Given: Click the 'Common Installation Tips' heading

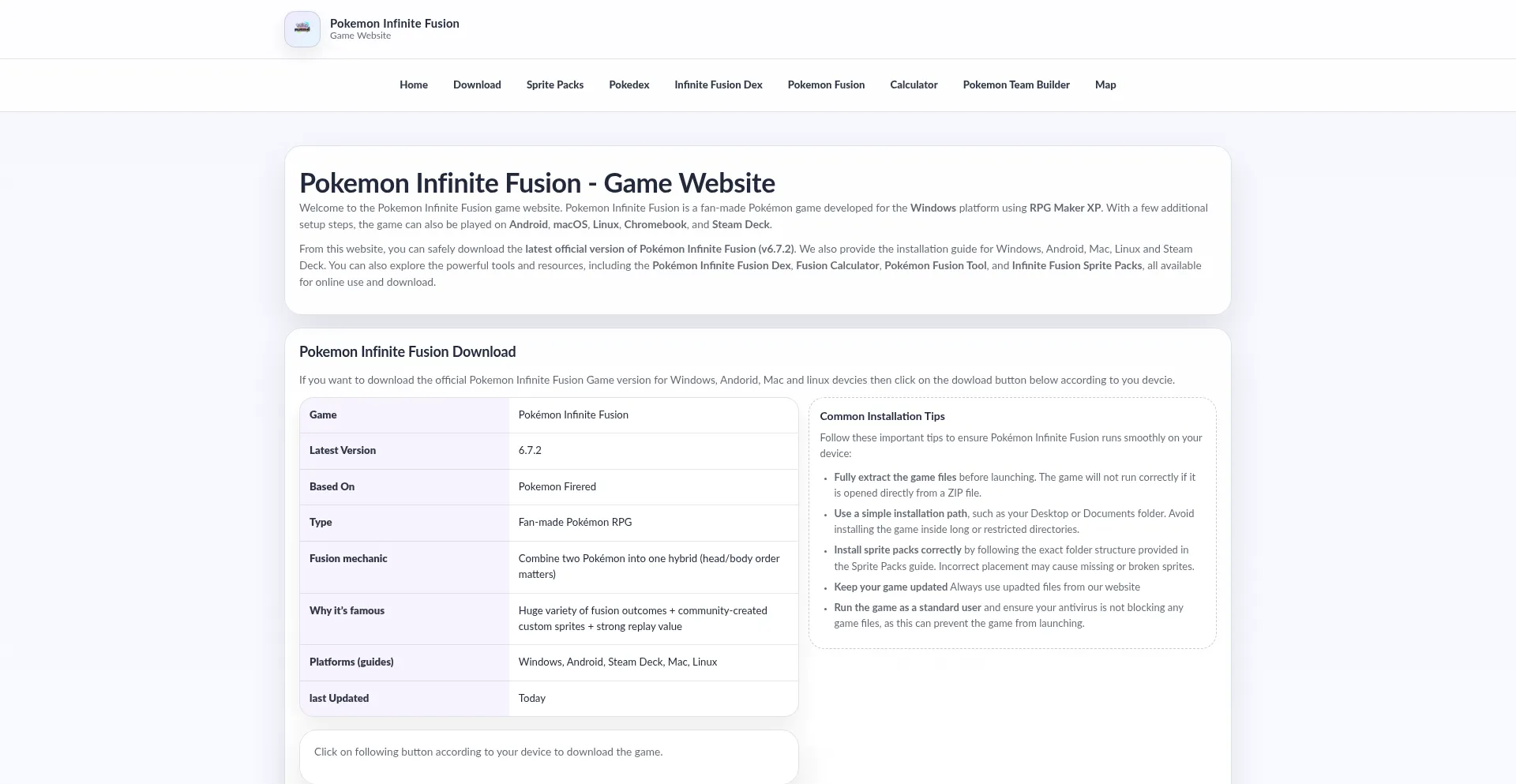Looking at the screenshot, I should click(x=882, y=417).
